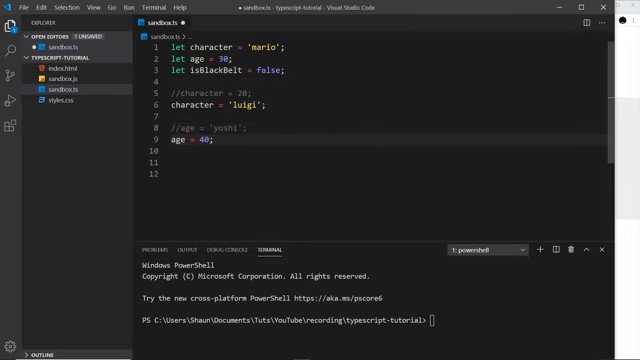Close the terminal panel
This screenshot has width=640, height=360.
[602, 249]
